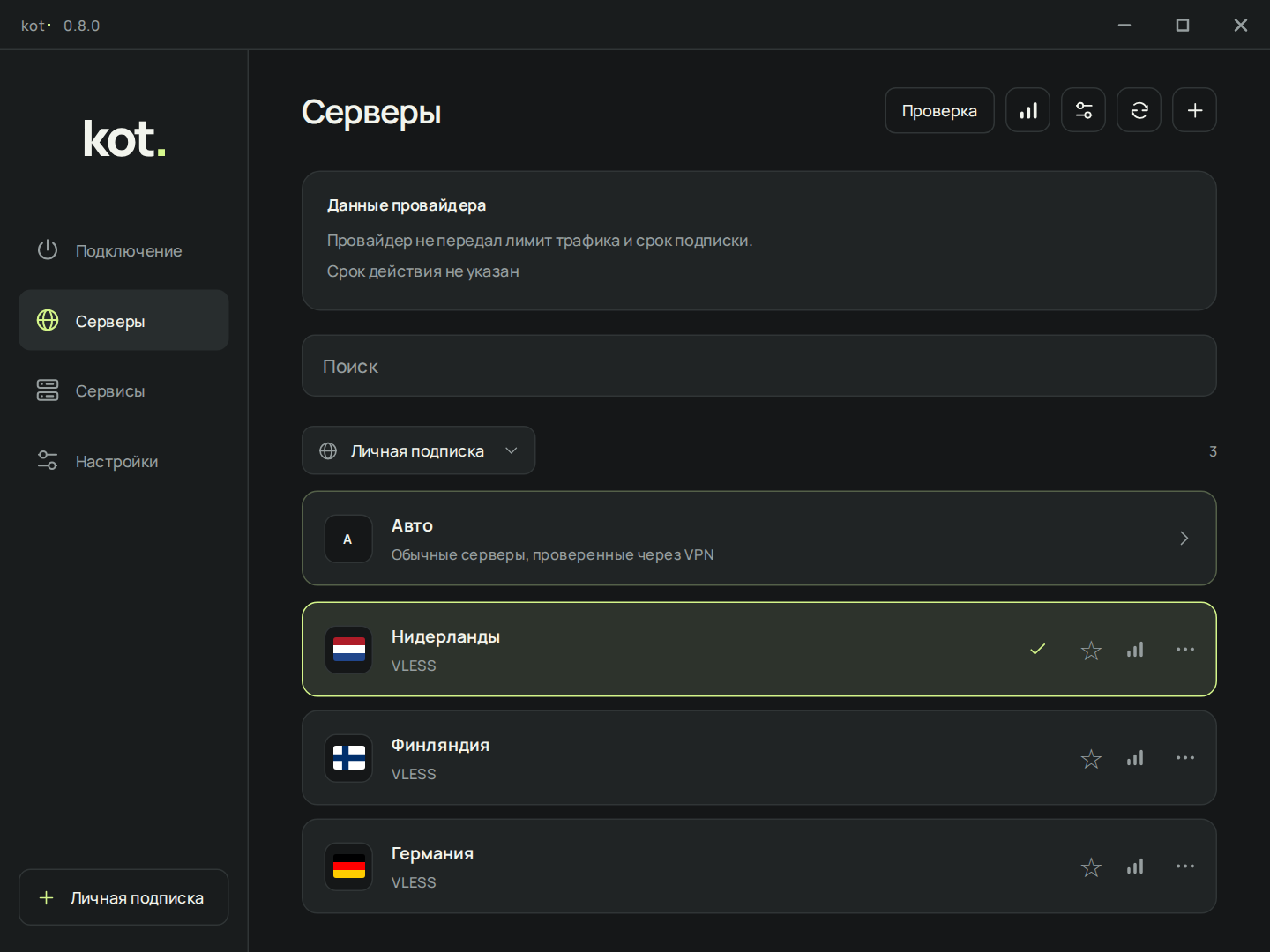Click the Данные провайдера heading

[x=407, y=205]
